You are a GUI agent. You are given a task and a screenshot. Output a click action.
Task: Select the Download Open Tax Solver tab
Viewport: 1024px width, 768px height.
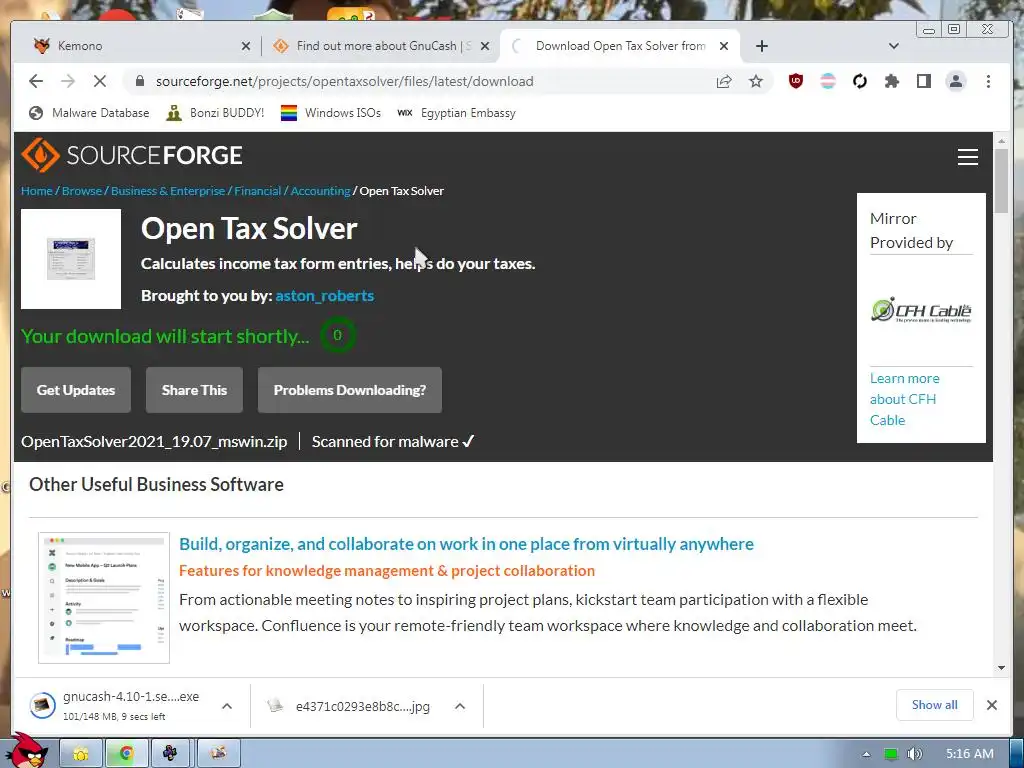click(x=620, y=46)
